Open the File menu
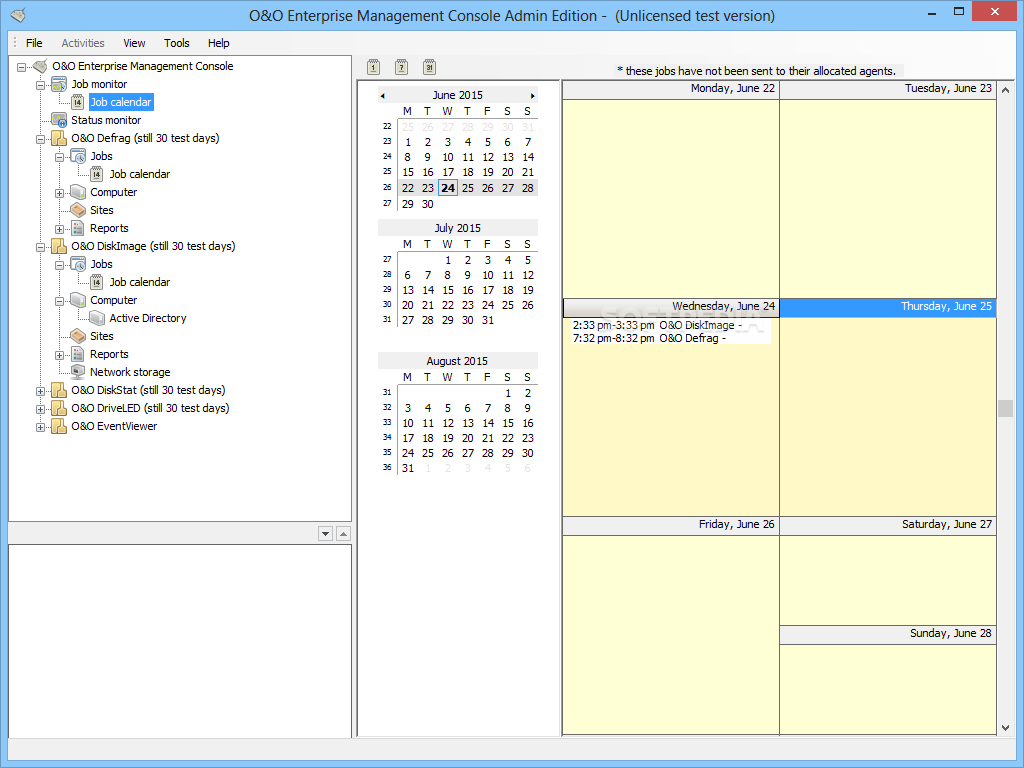The image size is (1024, 768). [34, 43]
